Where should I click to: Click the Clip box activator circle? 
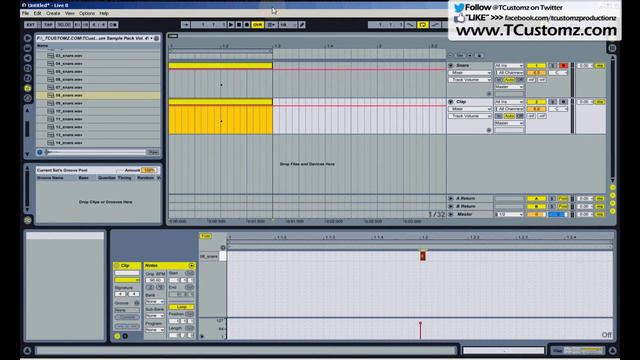coord(116,265)
